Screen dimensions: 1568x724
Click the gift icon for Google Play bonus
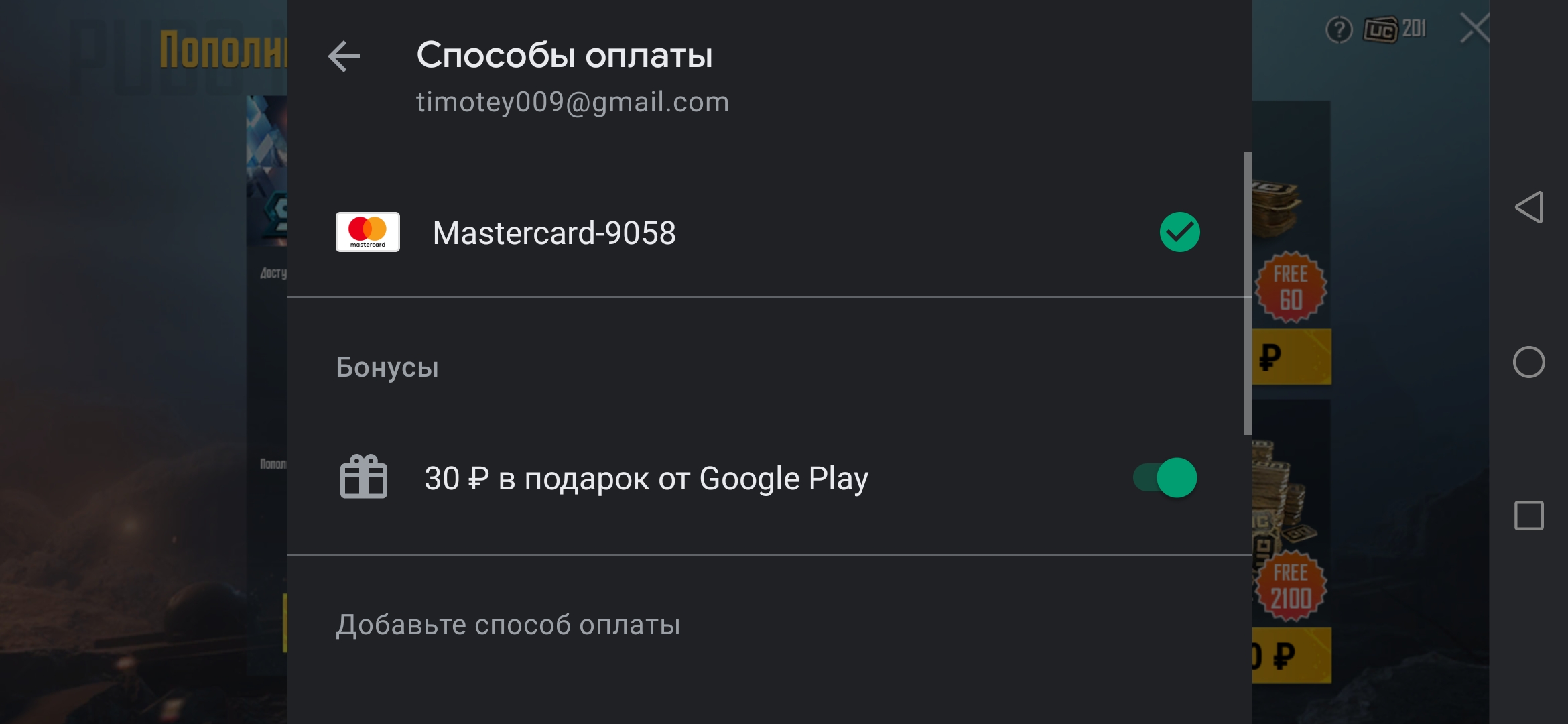[x=364, y=478]
